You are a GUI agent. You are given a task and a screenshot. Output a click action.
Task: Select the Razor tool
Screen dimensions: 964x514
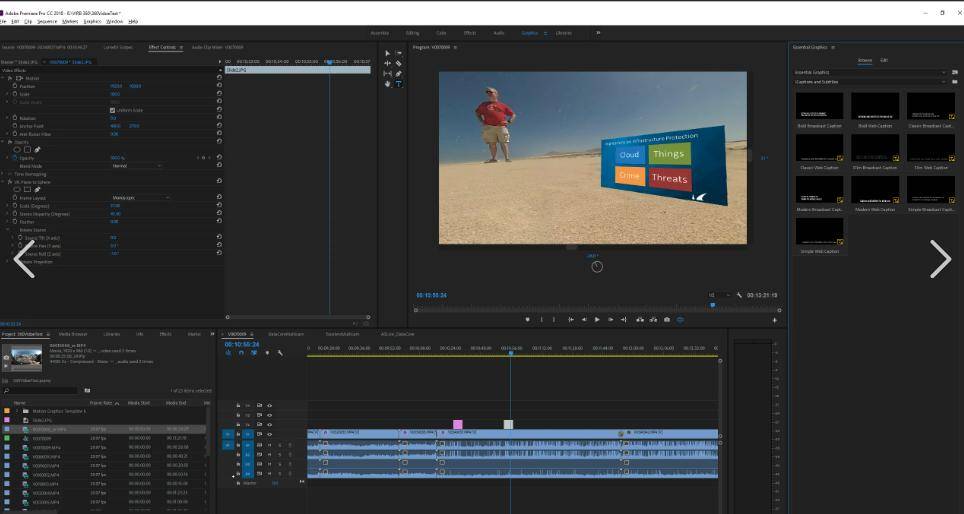point(398,64)
